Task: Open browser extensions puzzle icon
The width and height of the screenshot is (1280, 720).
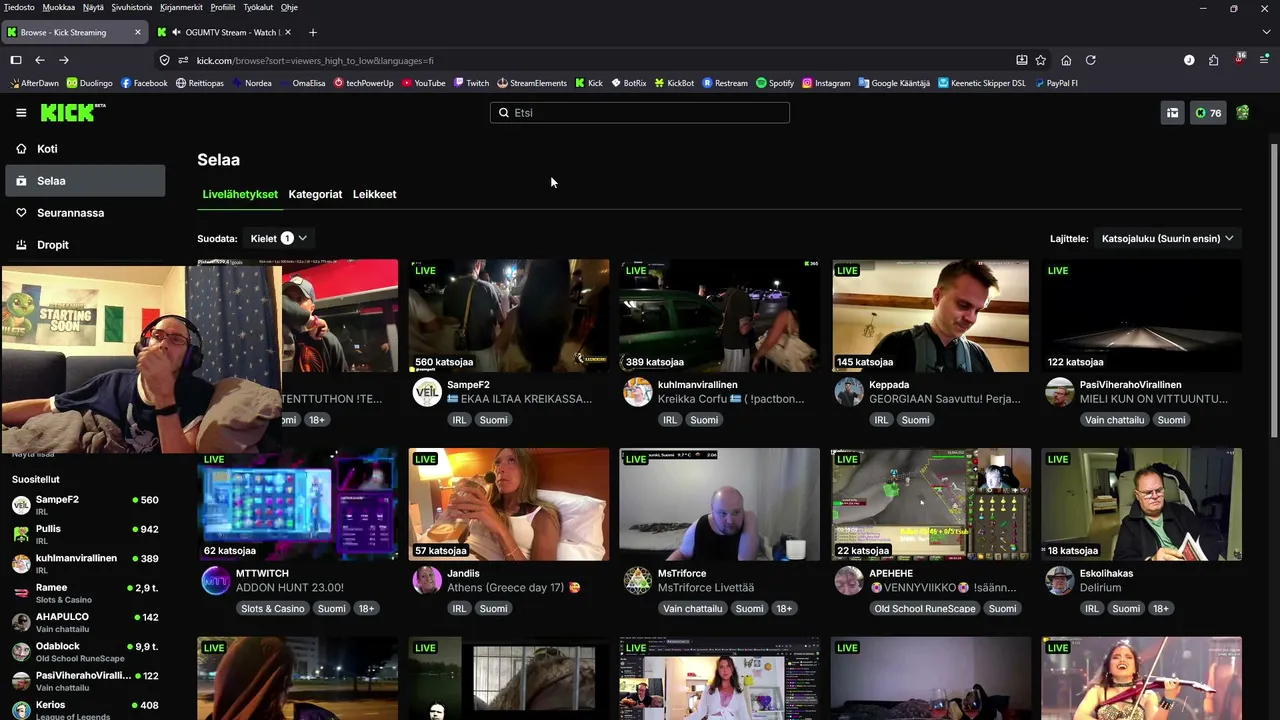Action: (x=1214, y=60)
